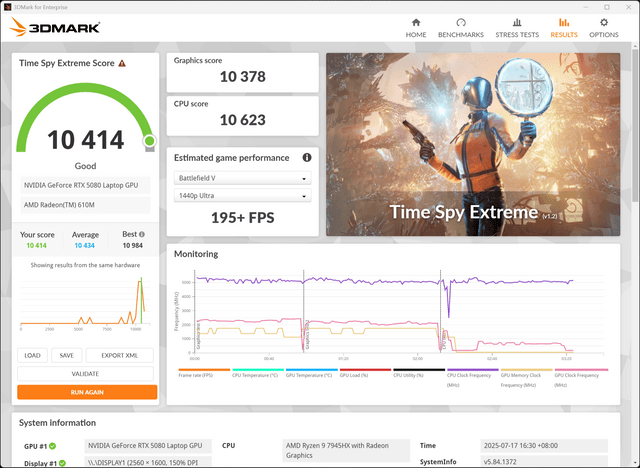The height and width of the screenshot is (468, 640).
Task: Open the Battlefield V game dropdown
Action: click(x=242, y=178)
